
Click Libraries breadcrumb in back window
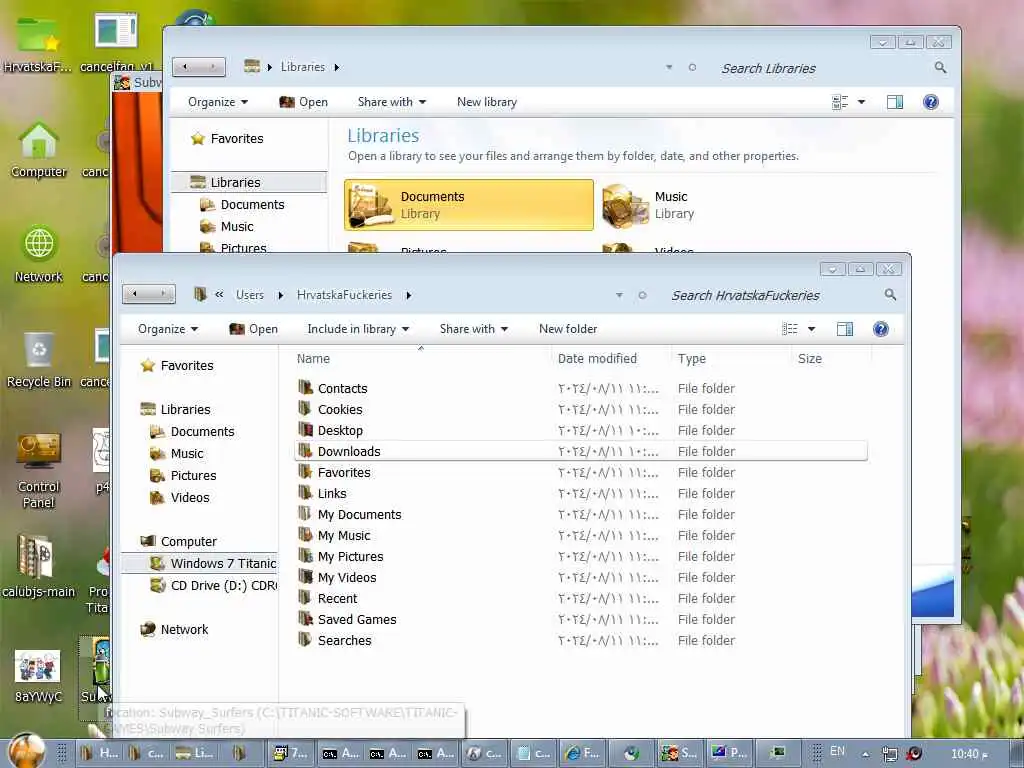[303, 67]
